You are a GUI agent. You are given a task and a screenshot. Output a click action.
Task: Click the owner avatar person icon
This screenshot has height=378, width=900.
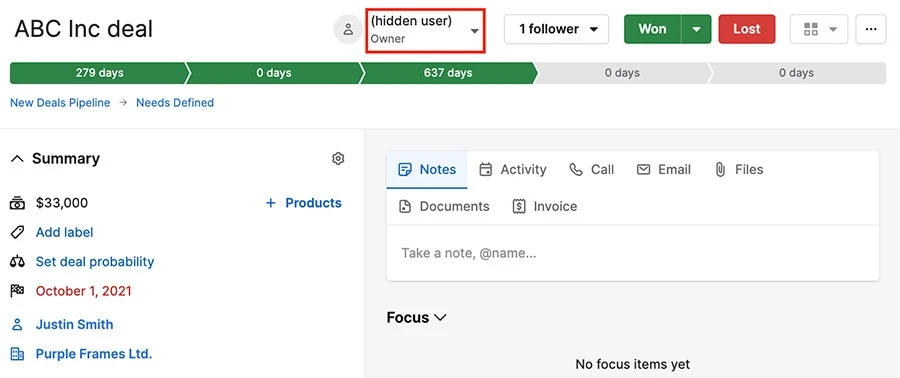[x=348, y=29]
